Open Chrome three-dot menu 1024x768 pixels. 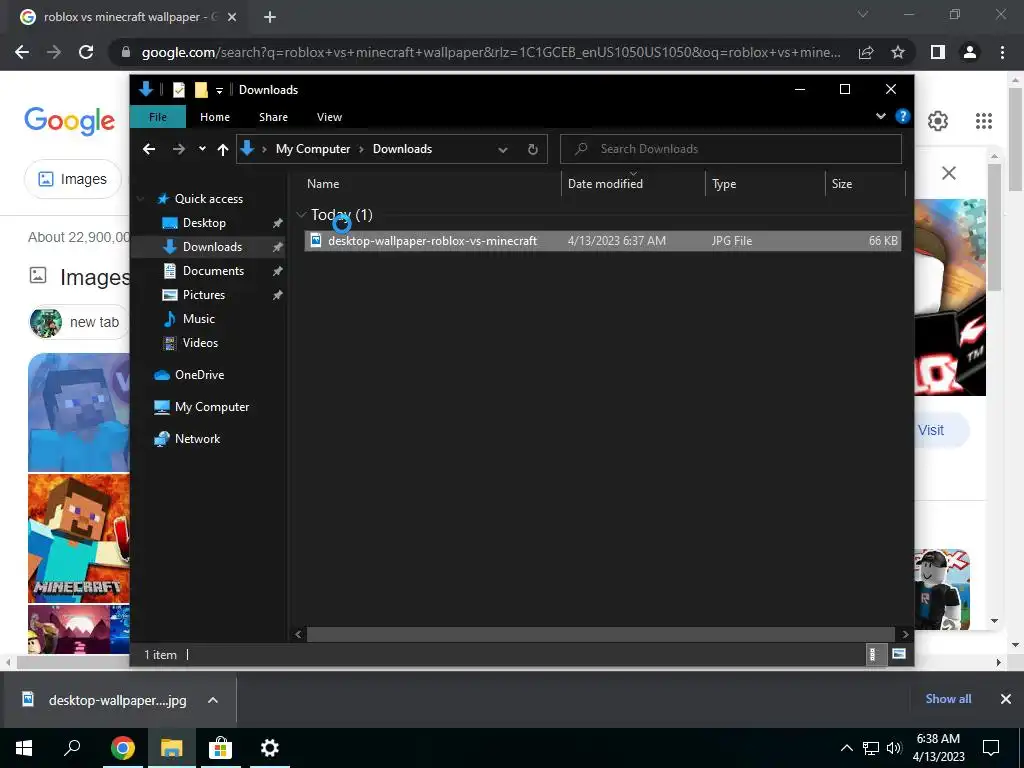[x=1002, y=52]
